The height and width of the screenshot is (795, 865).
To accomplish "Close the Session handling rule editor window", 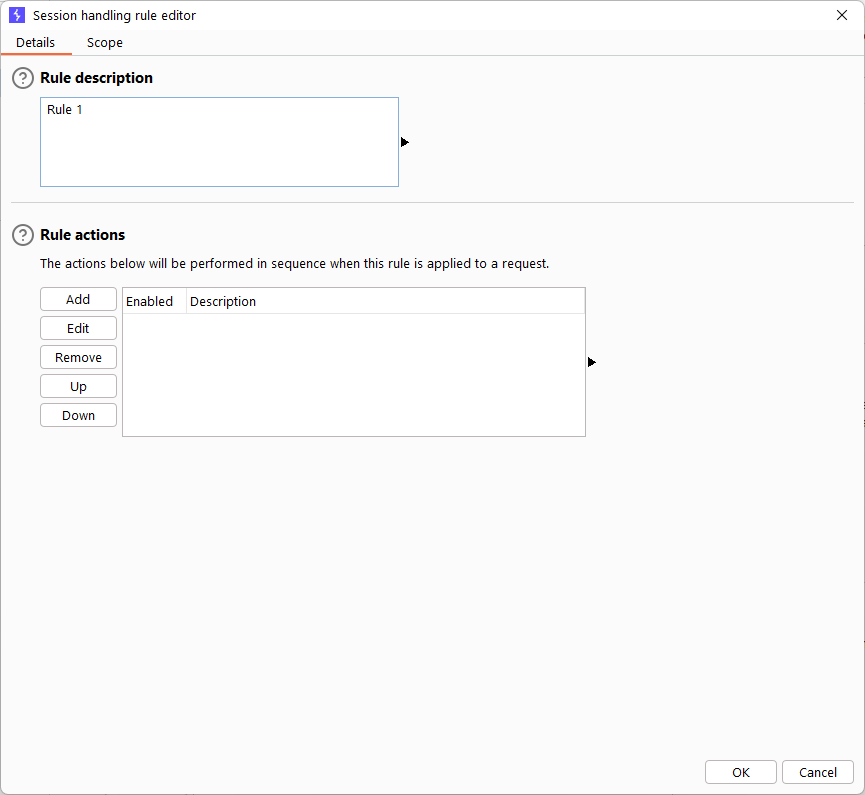I will tap(842, 15).
